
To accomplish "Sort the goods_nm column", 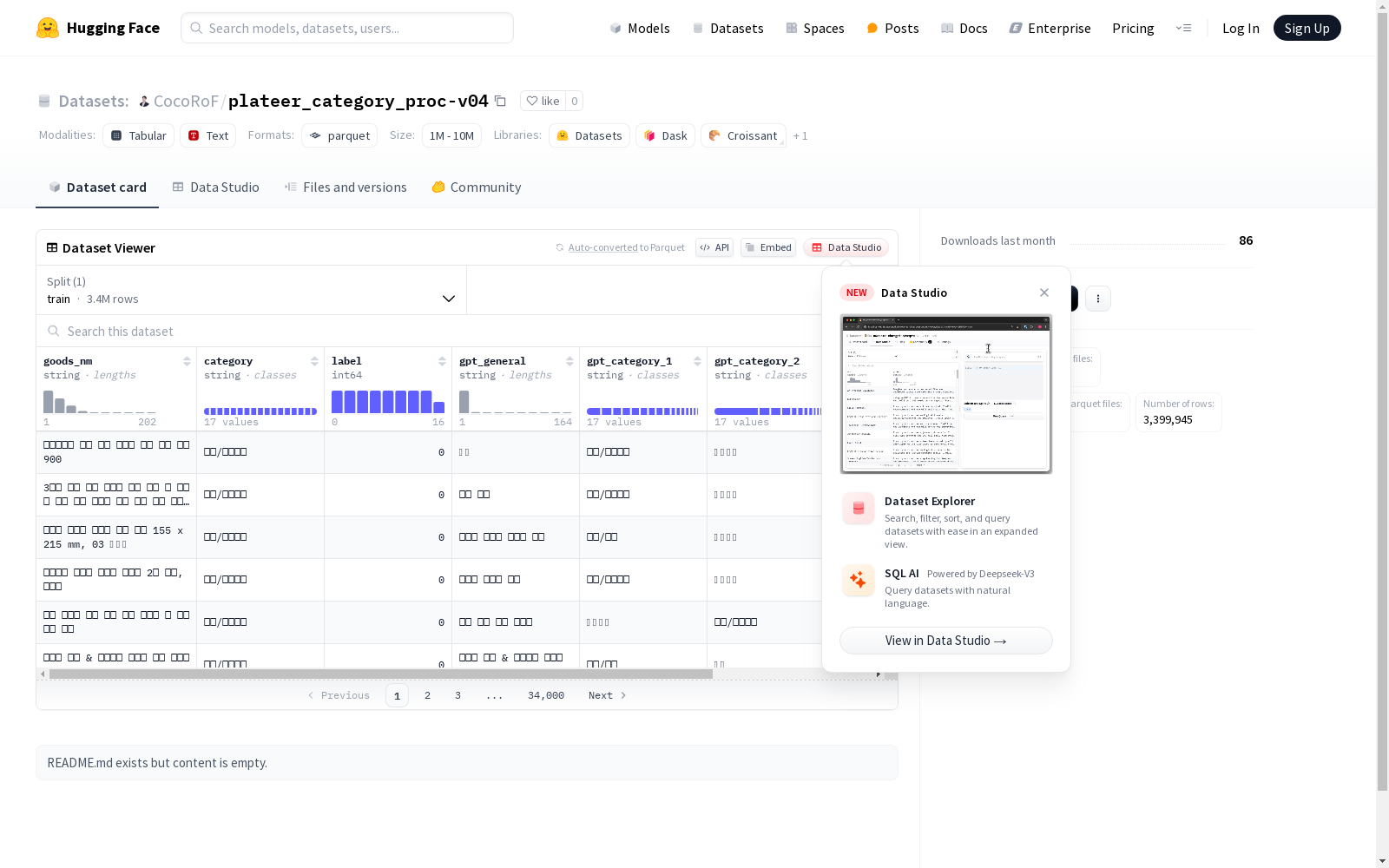I will coord(187,361).
